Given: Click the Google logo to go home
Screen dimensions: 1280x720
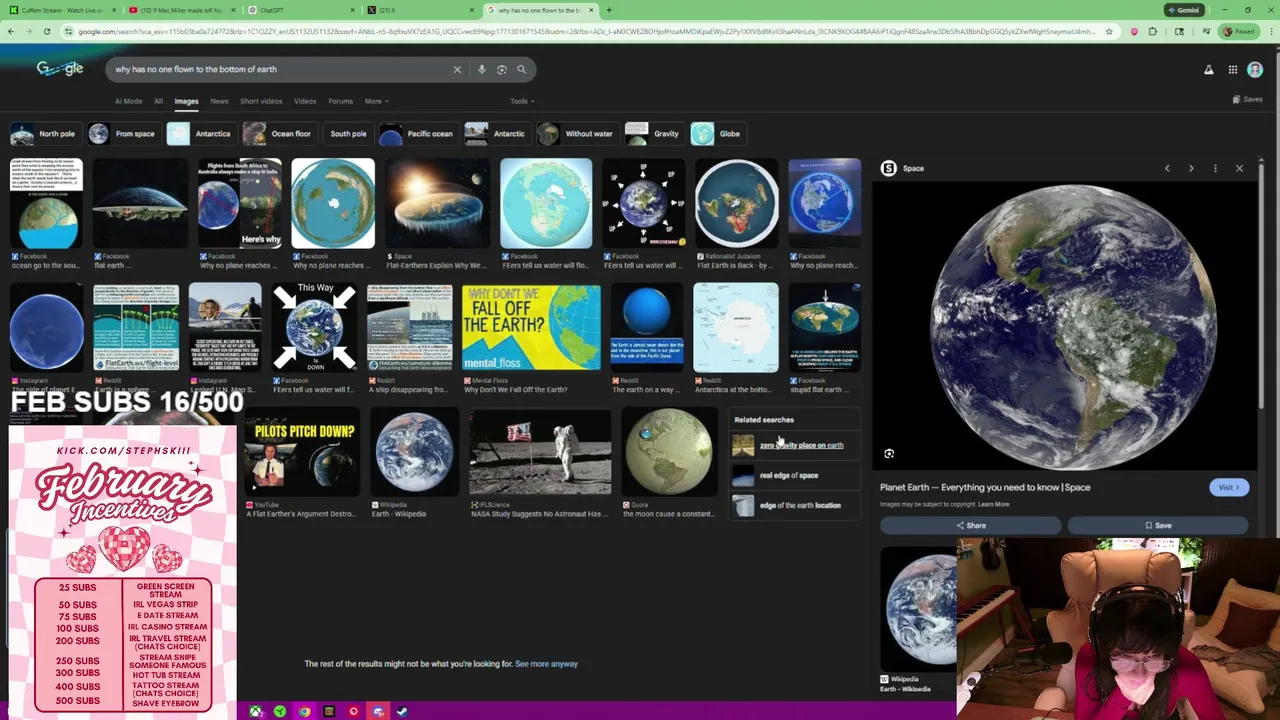Looking at the screenshot, I should tap(60, 68).
